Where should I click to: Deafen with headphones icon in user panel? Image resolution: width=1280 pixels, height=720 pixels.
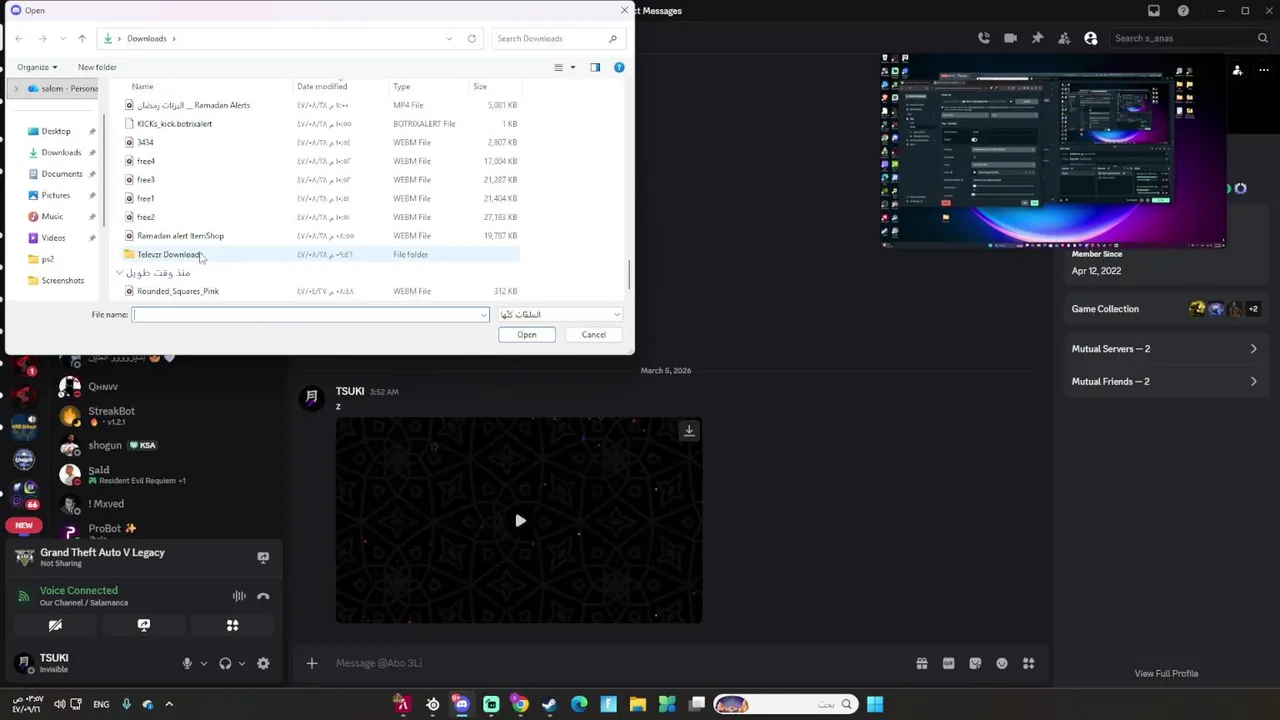coord(225,663)
